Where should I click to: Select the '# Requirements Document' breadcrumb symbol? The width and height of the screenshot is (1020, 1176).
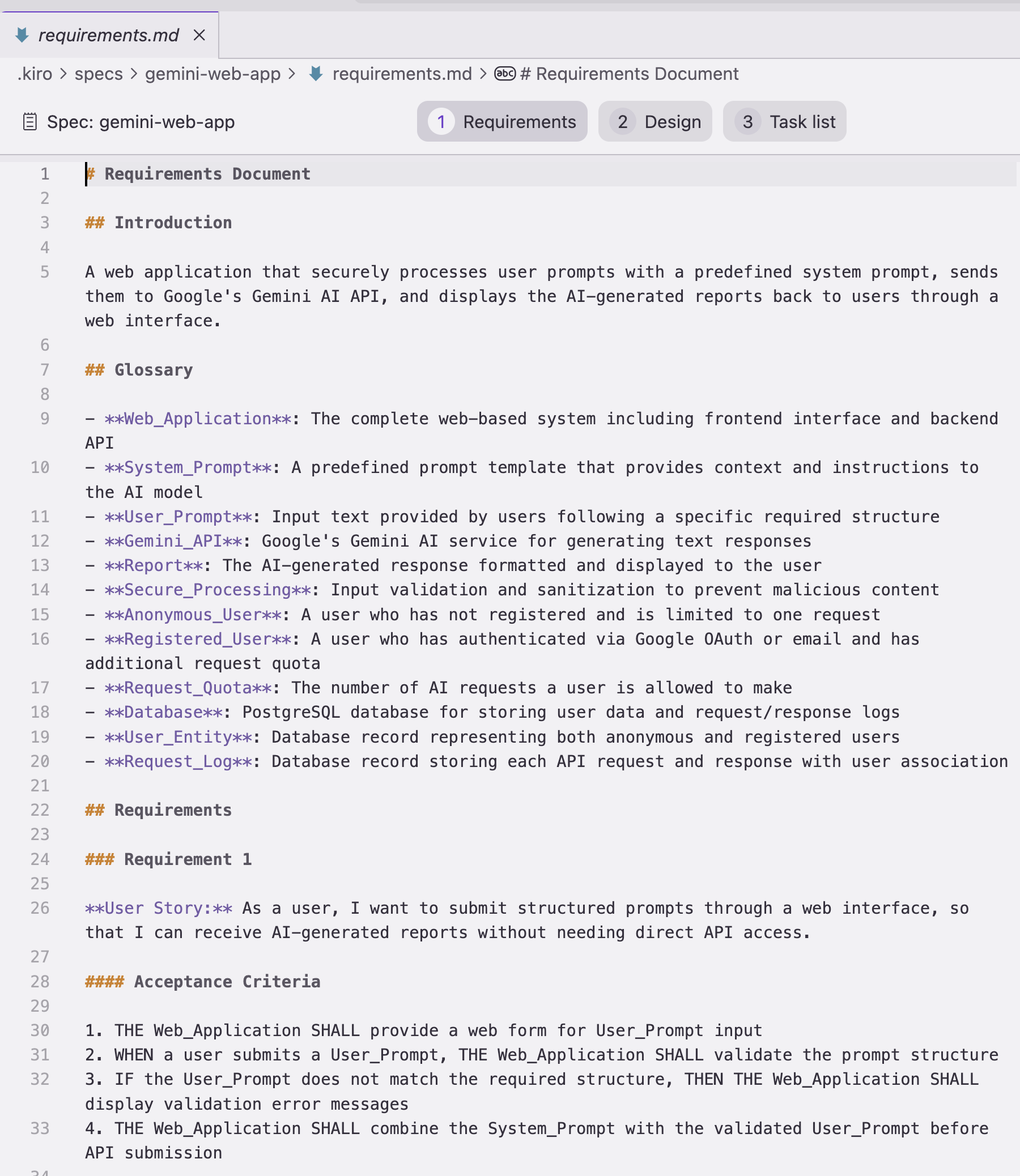pos(629,74)
